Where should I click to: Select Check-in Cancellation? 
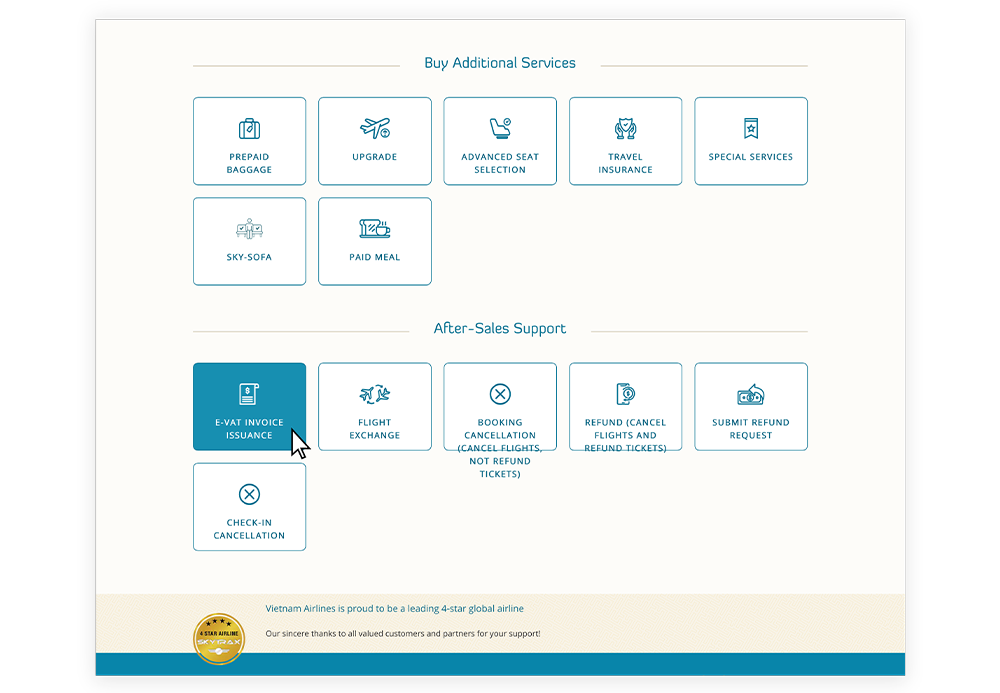point(249,506)
